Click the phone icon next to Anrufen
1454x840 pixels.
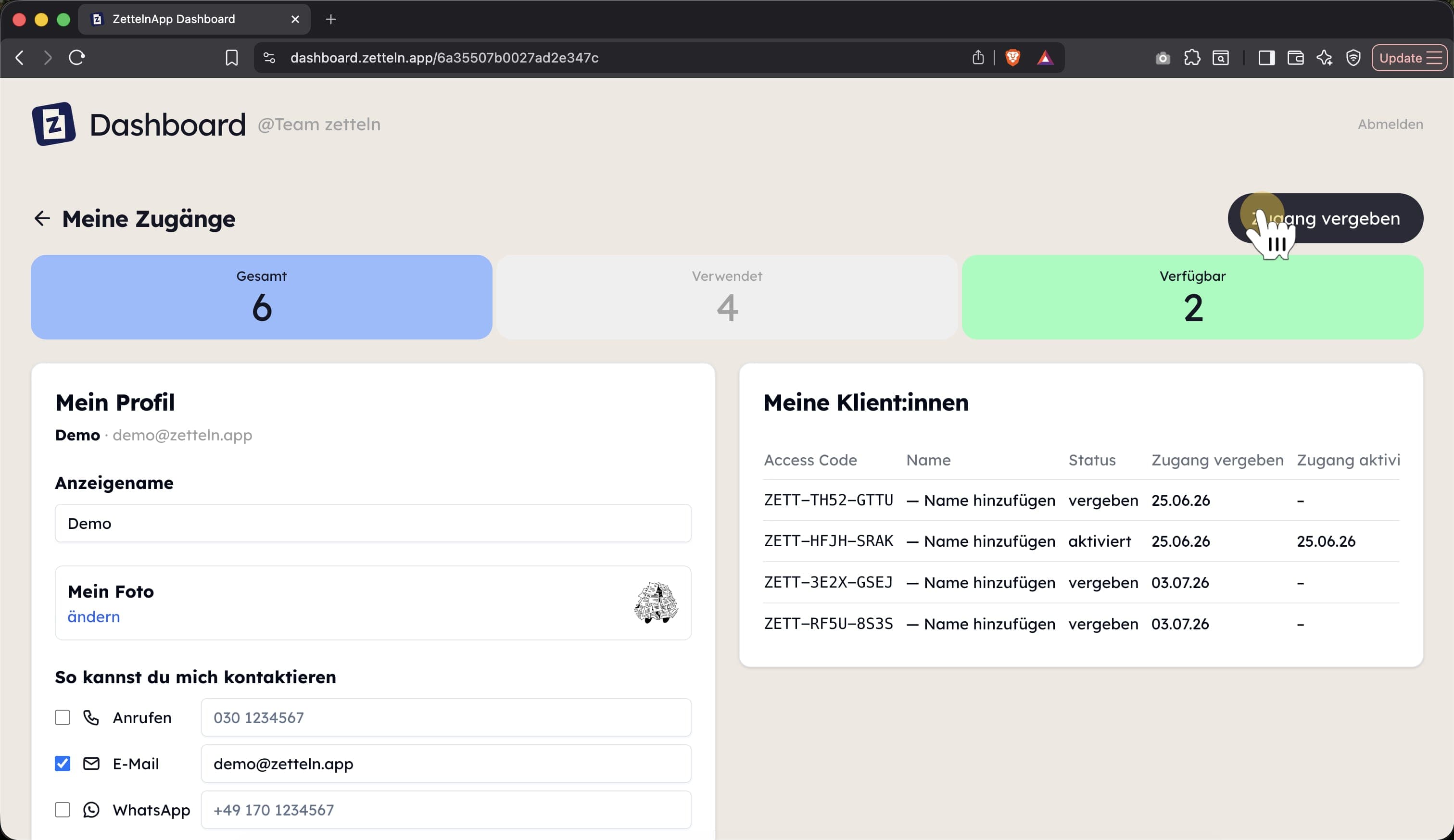coord(91,717)
